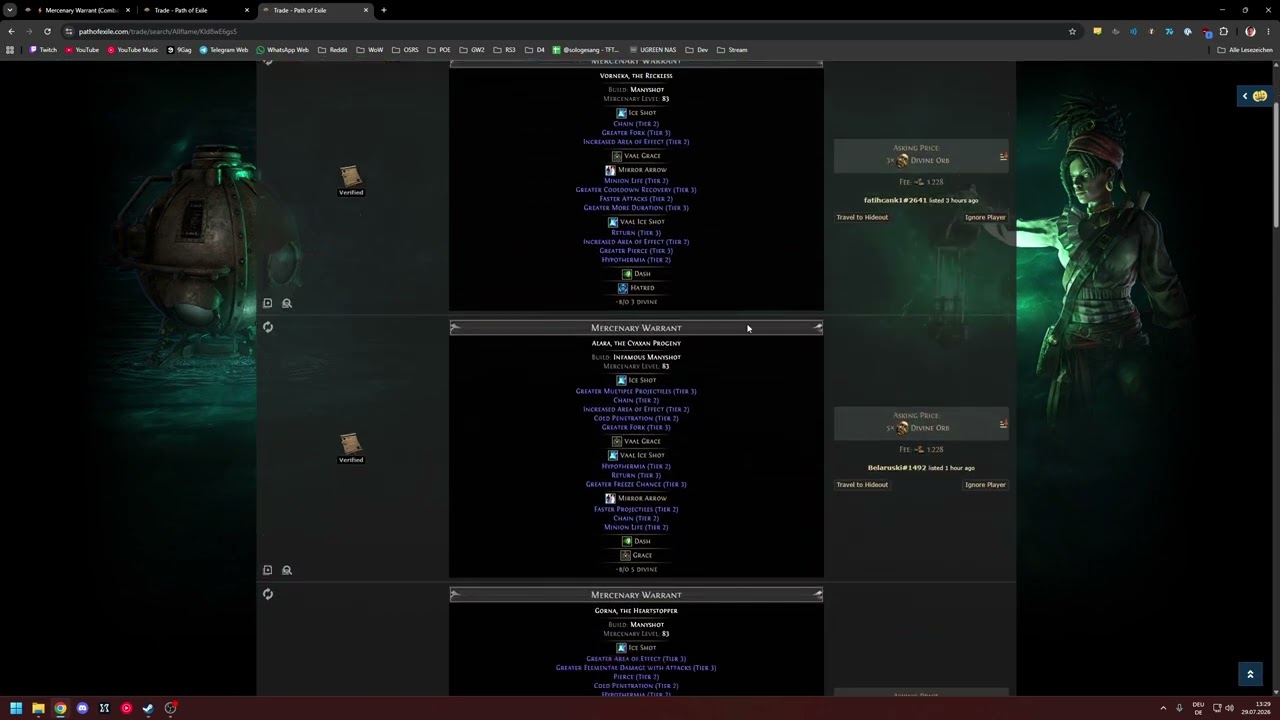
Task: Expand Dev bookmarks folder
Action: pyautogui.click(x=697, y=49)
